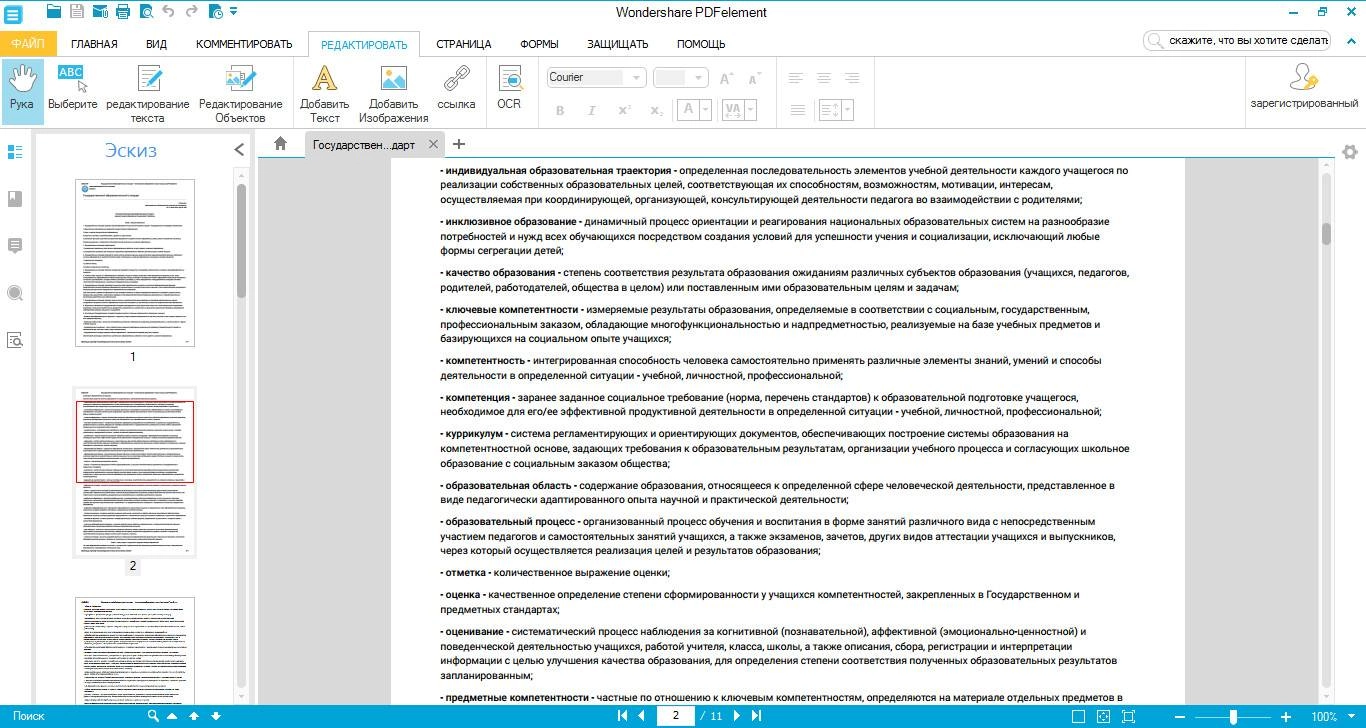Toggle justify alignment
The width and height of the screenshot is (1366, 728).
point(797,110)
